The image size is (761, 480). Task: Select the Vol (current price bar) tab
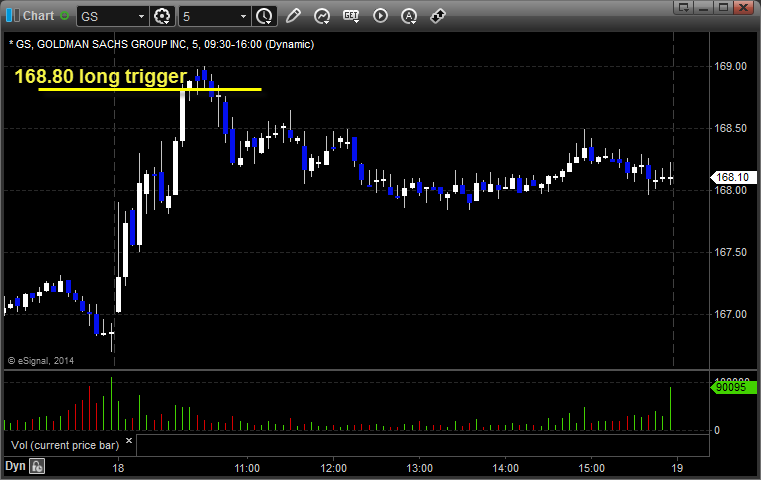(65, 445)
